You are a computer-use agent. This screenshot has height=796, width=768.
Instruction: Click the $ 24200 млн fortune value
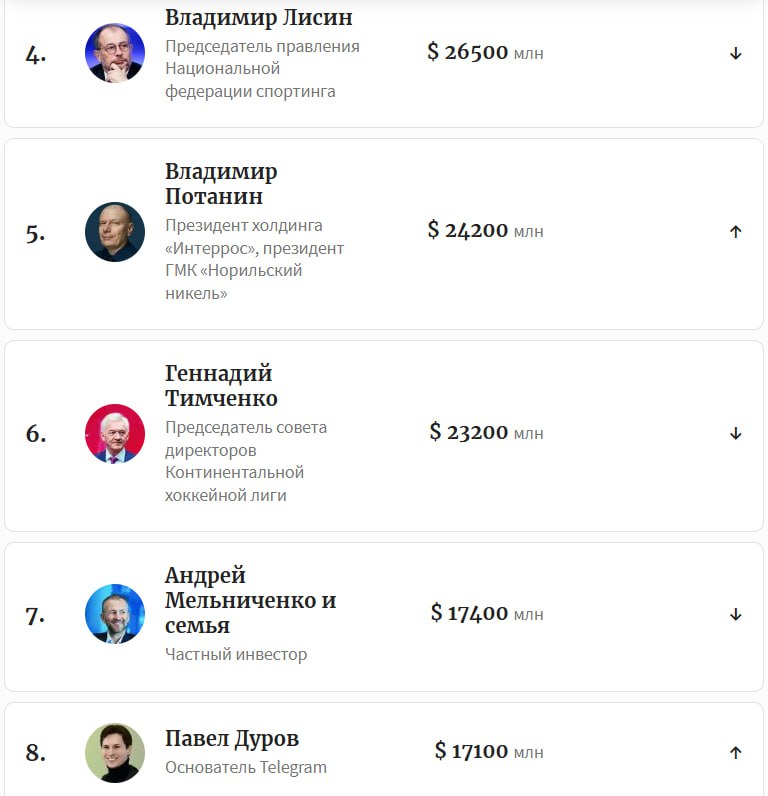[x=485, y=230]
